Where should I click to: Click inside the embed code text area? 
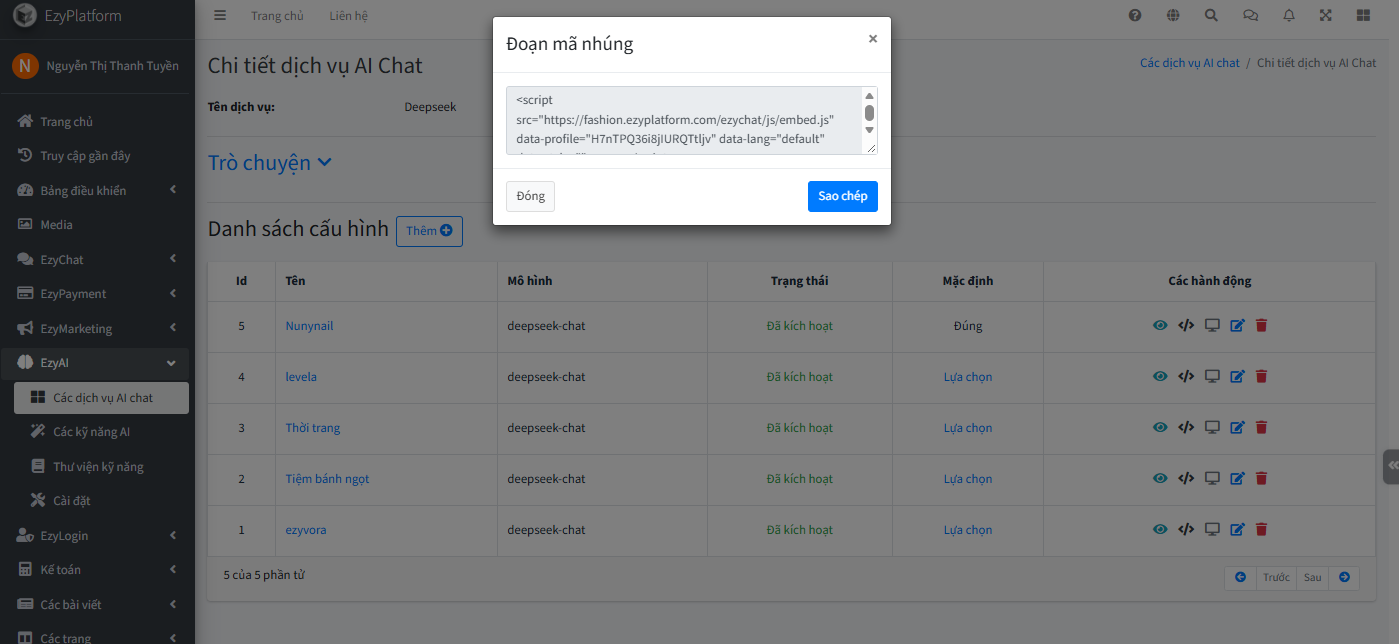click(x=685, y=120)
